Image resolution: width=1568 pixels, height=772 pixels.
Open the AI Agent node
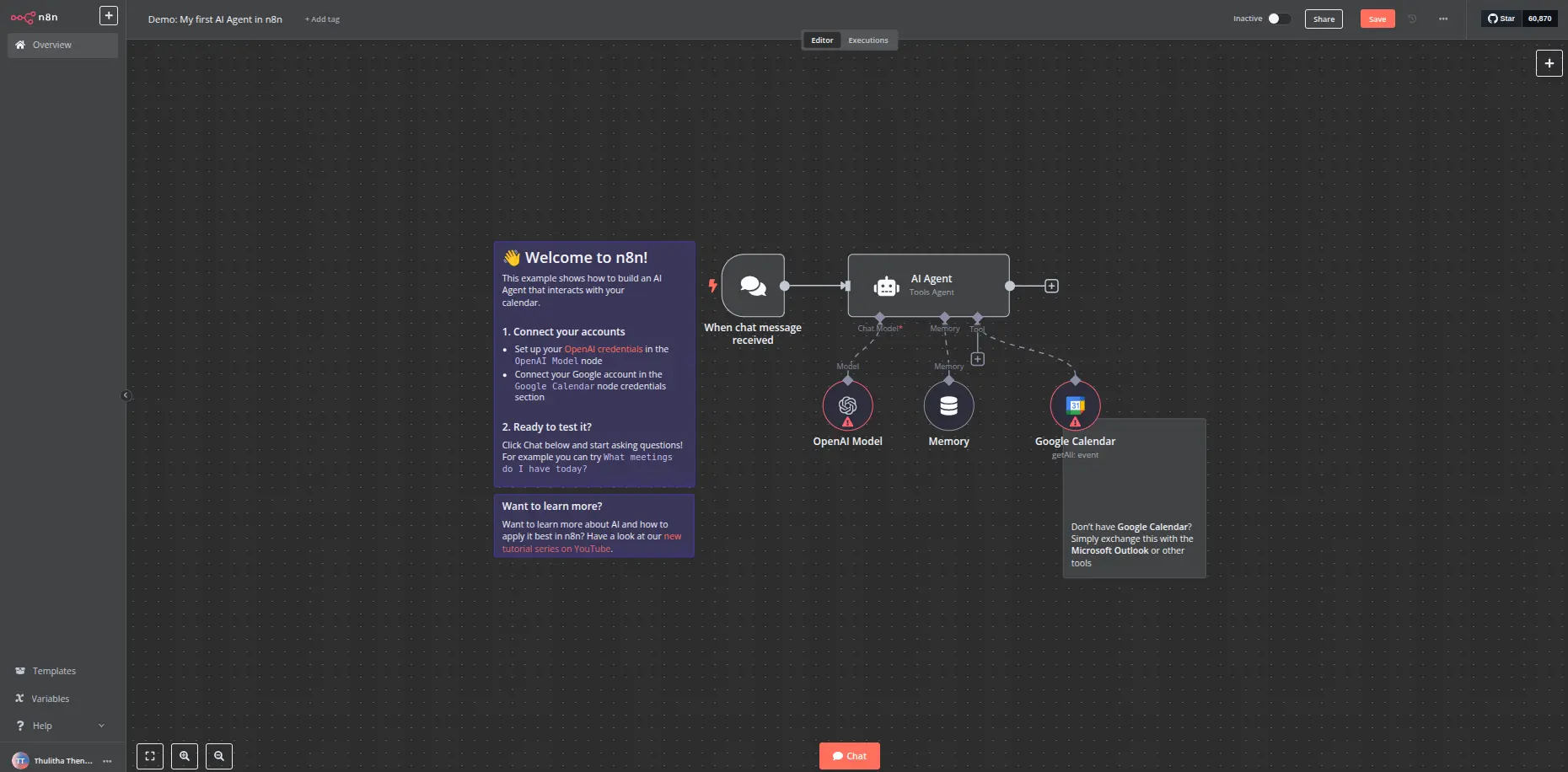point(927,286)
